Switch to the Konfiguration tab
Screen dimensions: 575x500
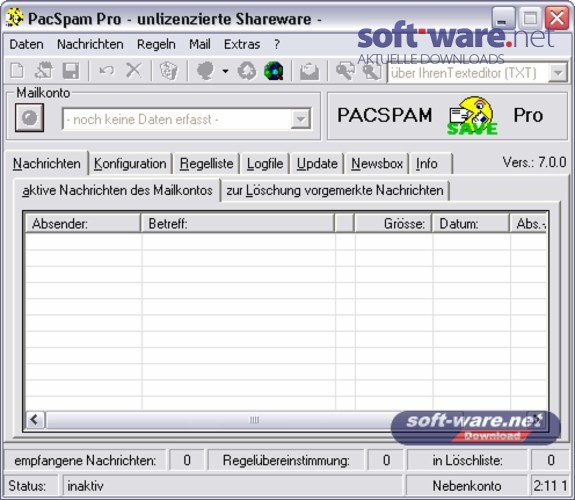click(x=130, y=164)
